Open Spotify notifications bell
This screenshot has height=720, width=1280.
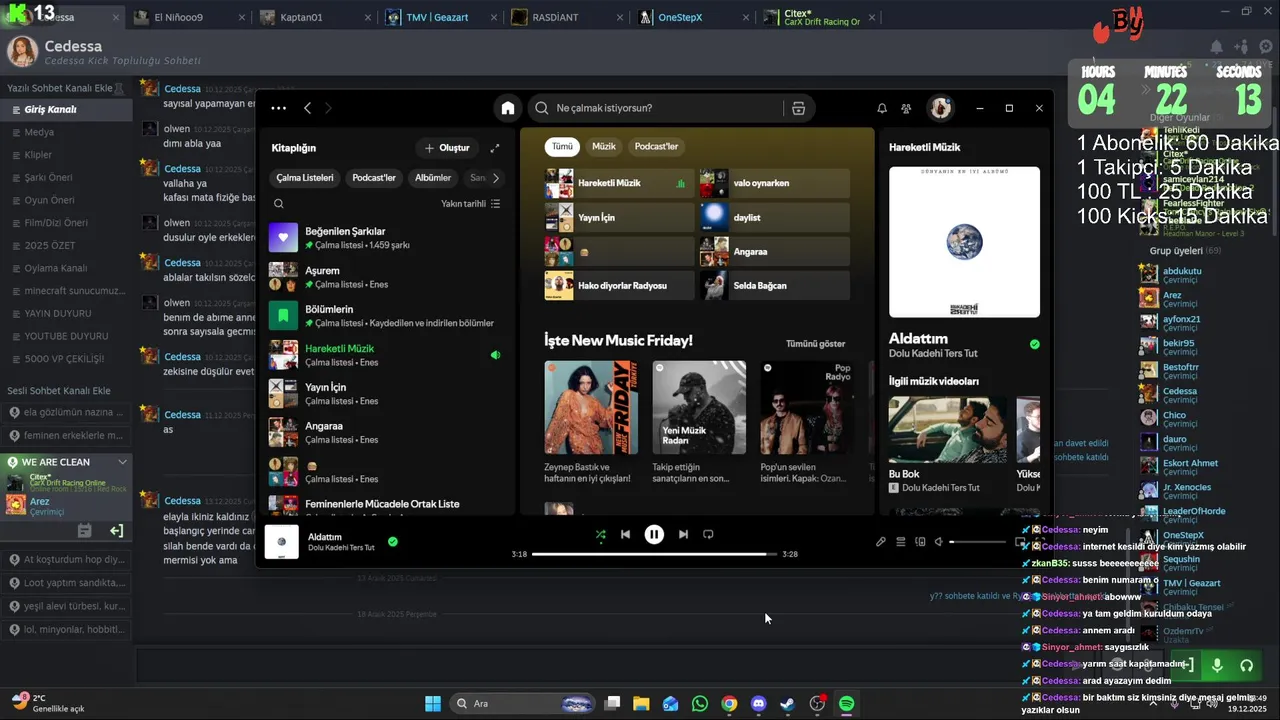point(882,108)
